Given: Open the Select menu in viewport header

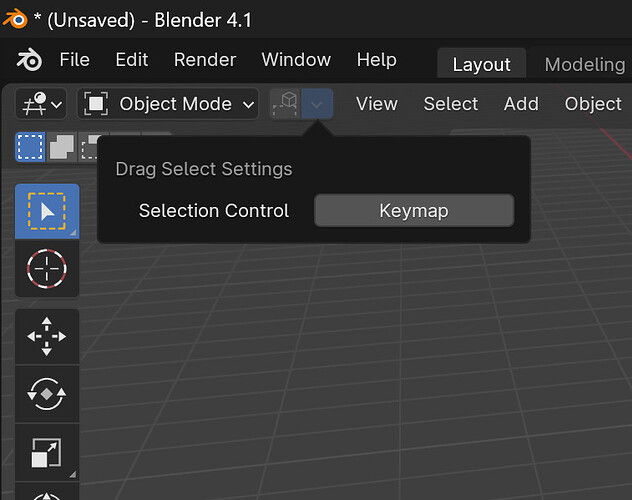Looking at the screenshot, I should point(451,104).
